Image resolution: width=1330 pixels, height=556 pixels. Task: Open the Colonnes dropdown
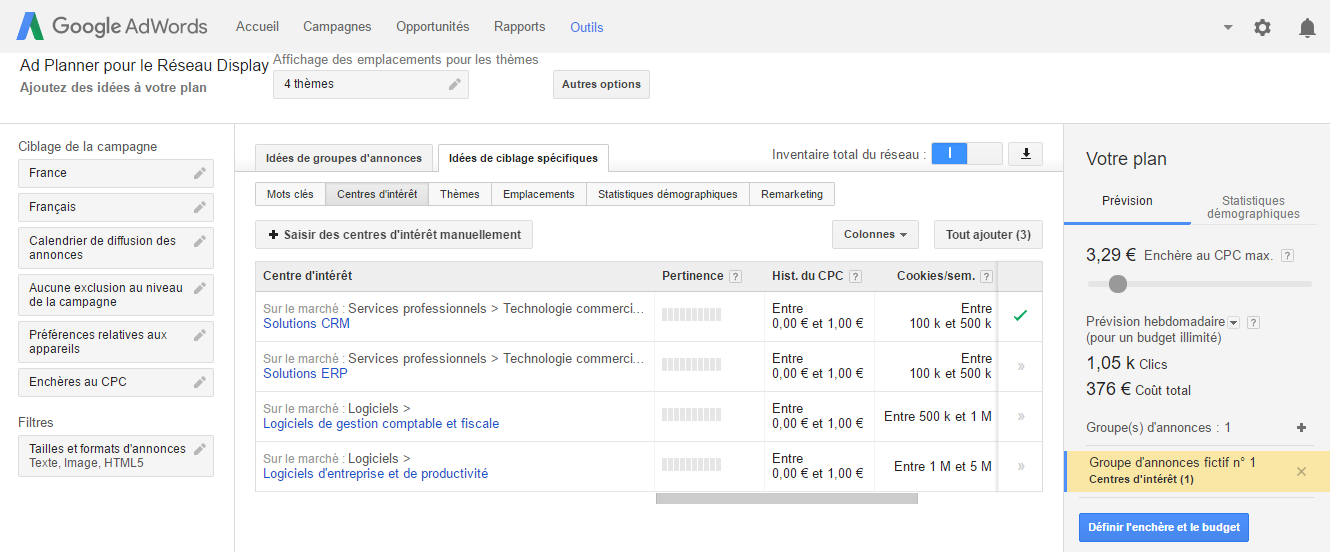875,235
